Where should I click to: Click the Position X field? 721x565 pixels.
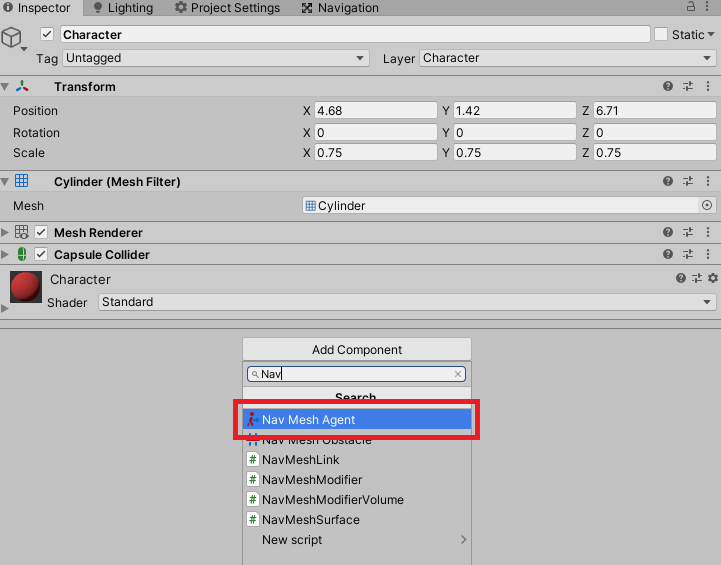click(x=376, y=110)
